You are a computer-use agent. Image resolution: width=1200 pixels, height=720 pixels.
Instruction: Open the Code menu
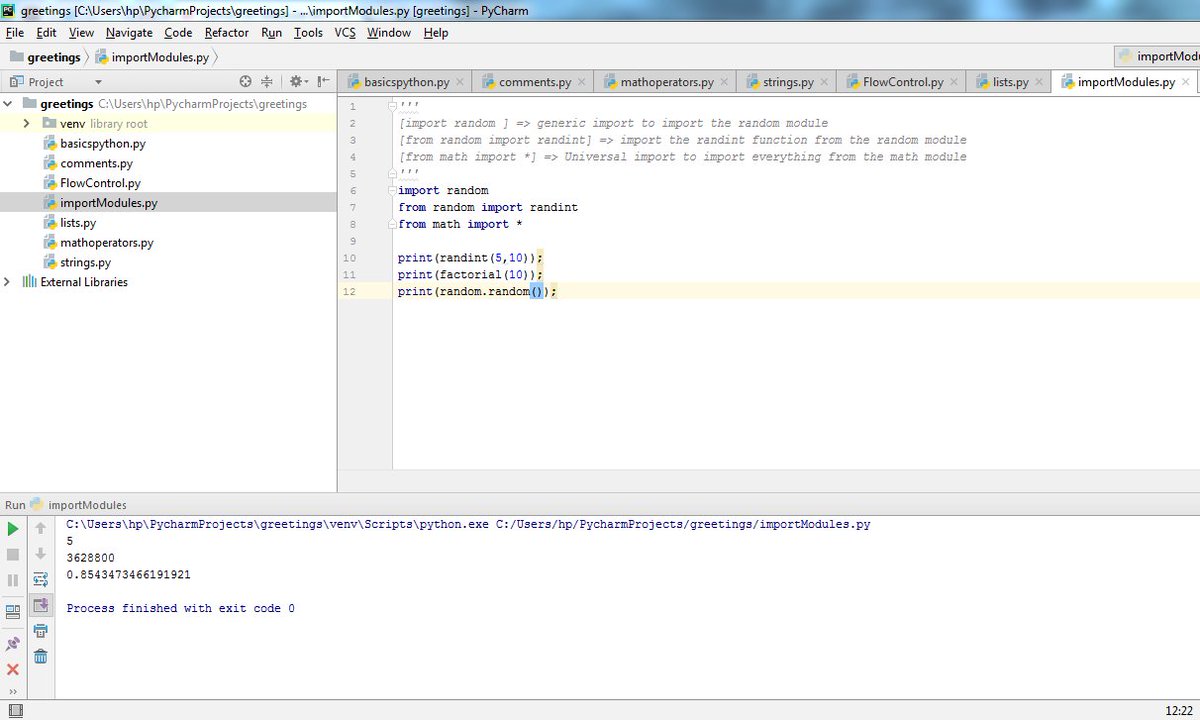[x=178, y=33]
